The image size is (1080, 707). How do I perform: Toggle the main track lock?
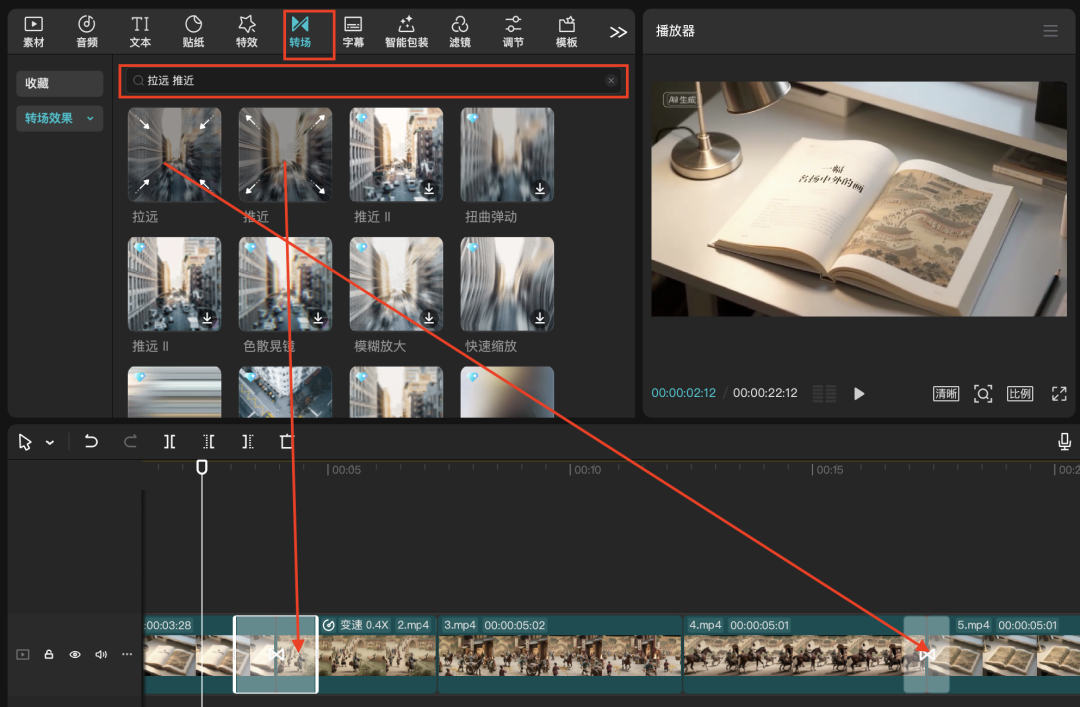pos(49,654)
